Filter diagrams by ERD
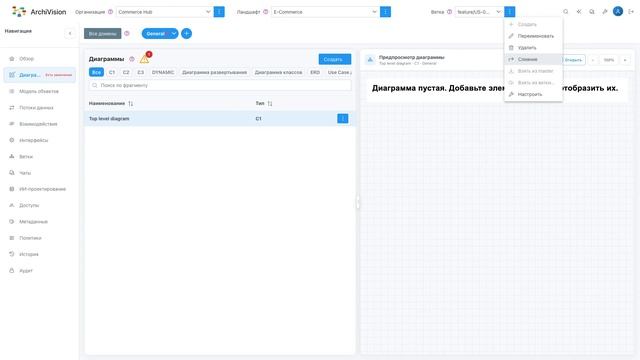The image size is (640, 360). click(315, 72)
